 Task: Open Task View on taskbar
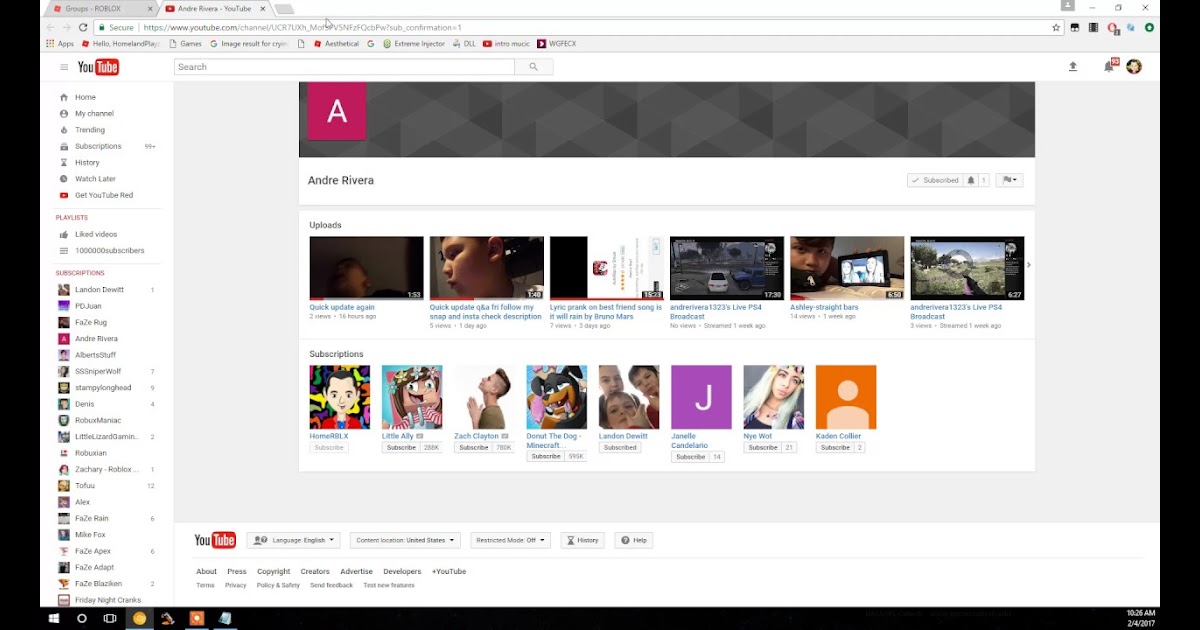110,619
